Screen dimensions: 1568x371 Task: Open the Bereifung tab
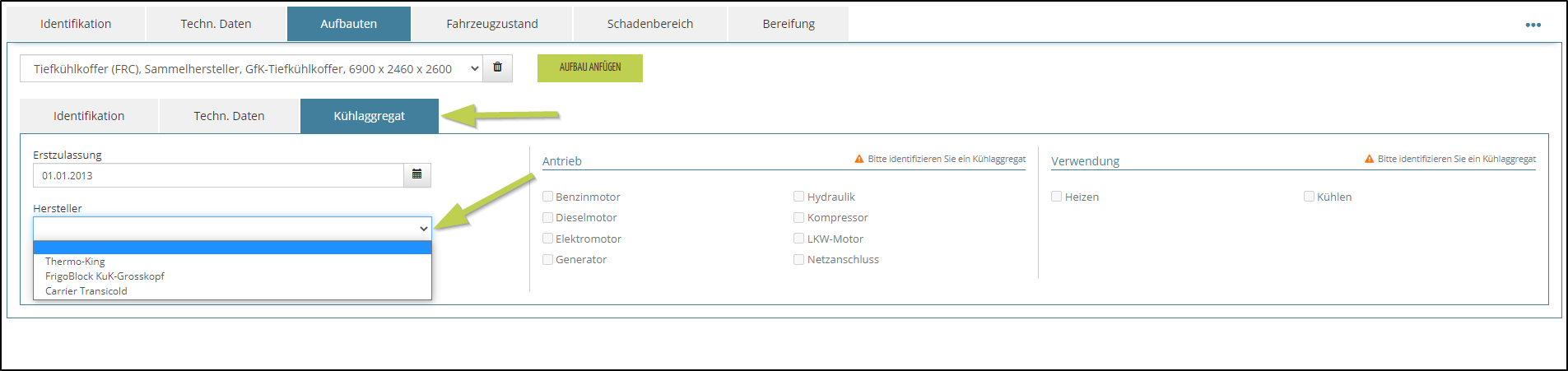789,24
